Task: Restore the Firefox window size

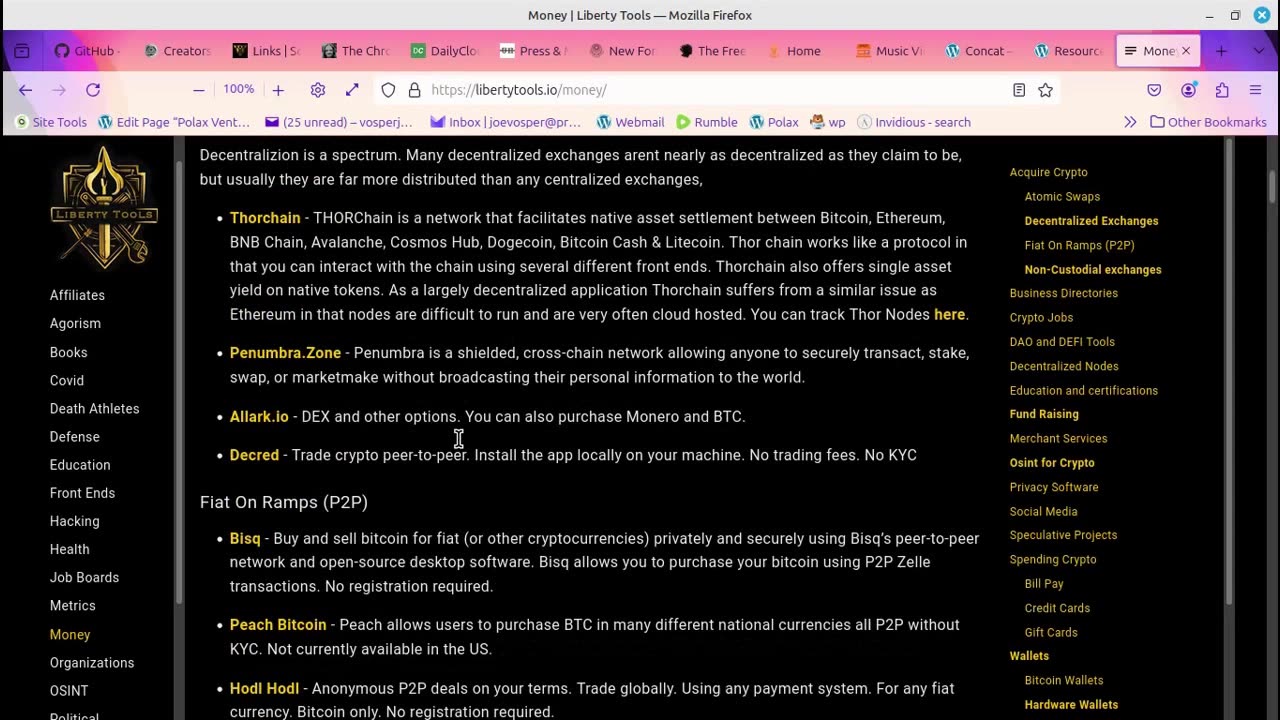Action: [1235, 15]
